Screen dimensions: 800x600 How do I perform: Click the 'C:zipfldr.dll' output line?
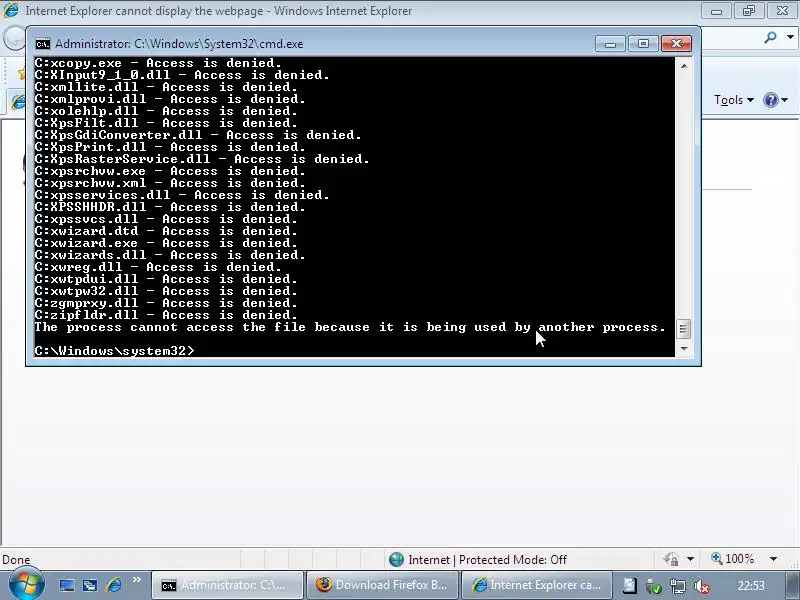point(166,315)
